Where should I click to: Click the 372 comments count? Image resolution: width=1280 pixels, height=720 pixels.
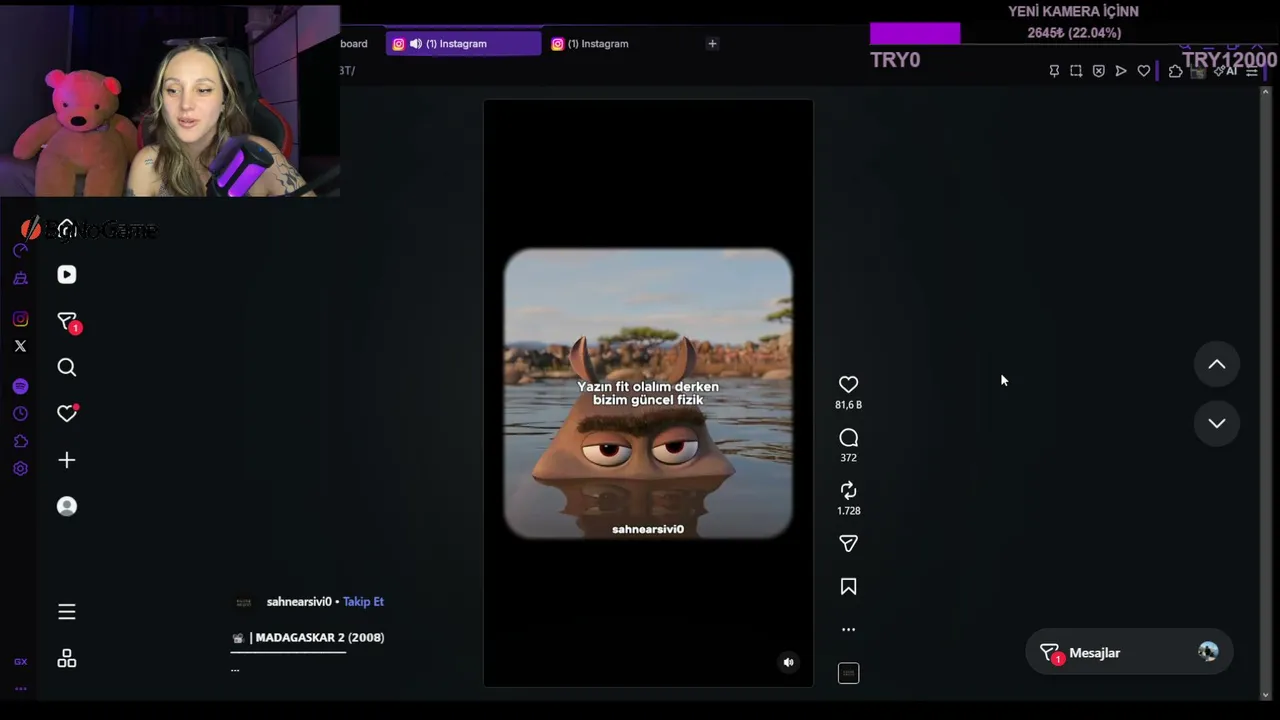click(848, 458)
